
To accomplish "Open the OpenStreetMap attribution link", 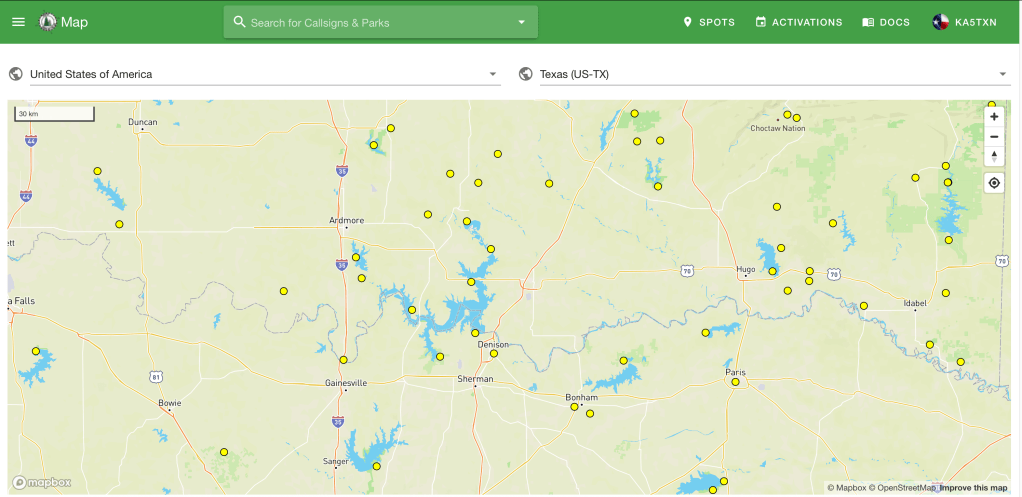I will [x=906, y=488].
